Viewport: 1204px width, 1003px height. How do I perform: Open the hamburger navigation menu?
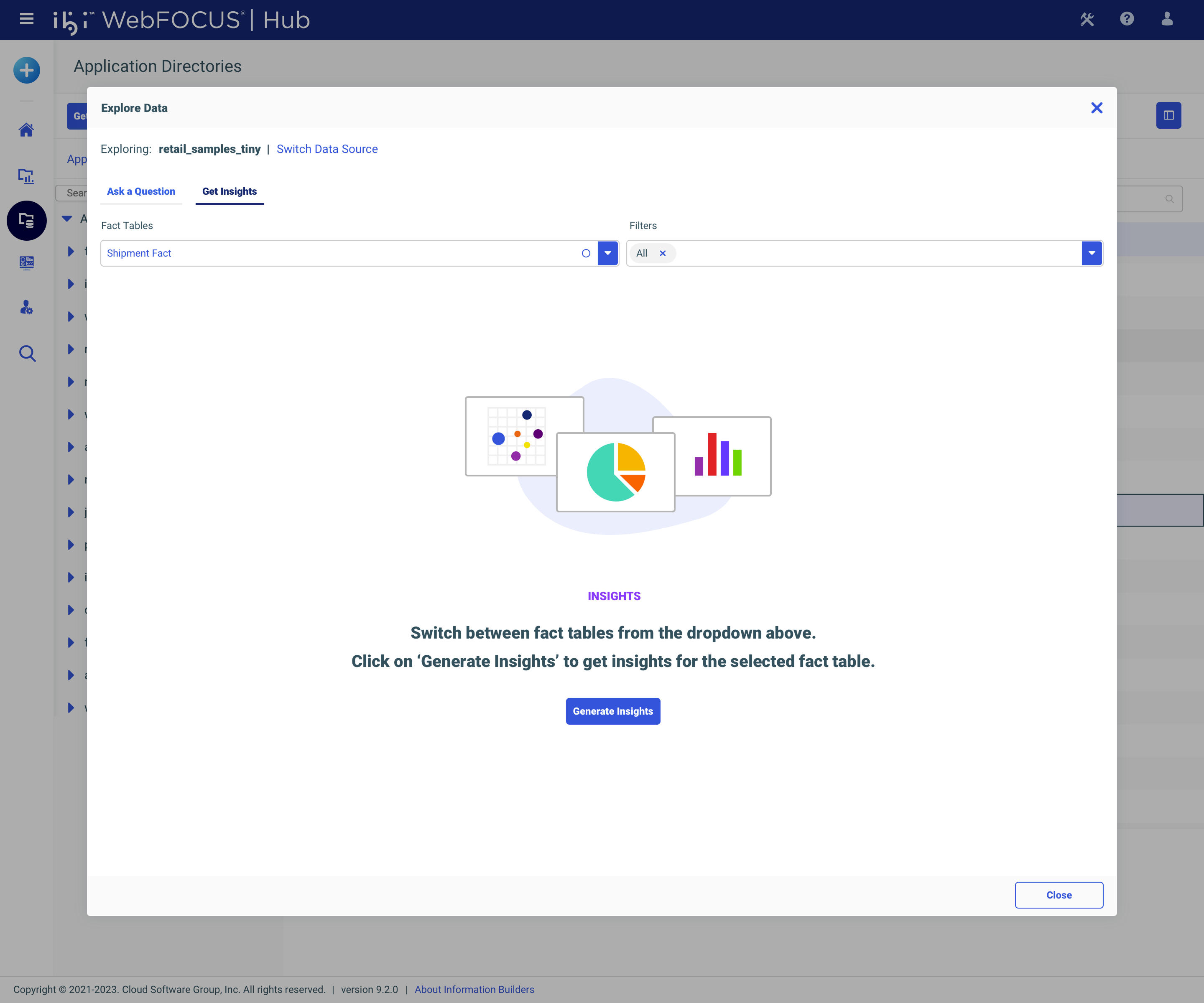[x=26, y=20]
